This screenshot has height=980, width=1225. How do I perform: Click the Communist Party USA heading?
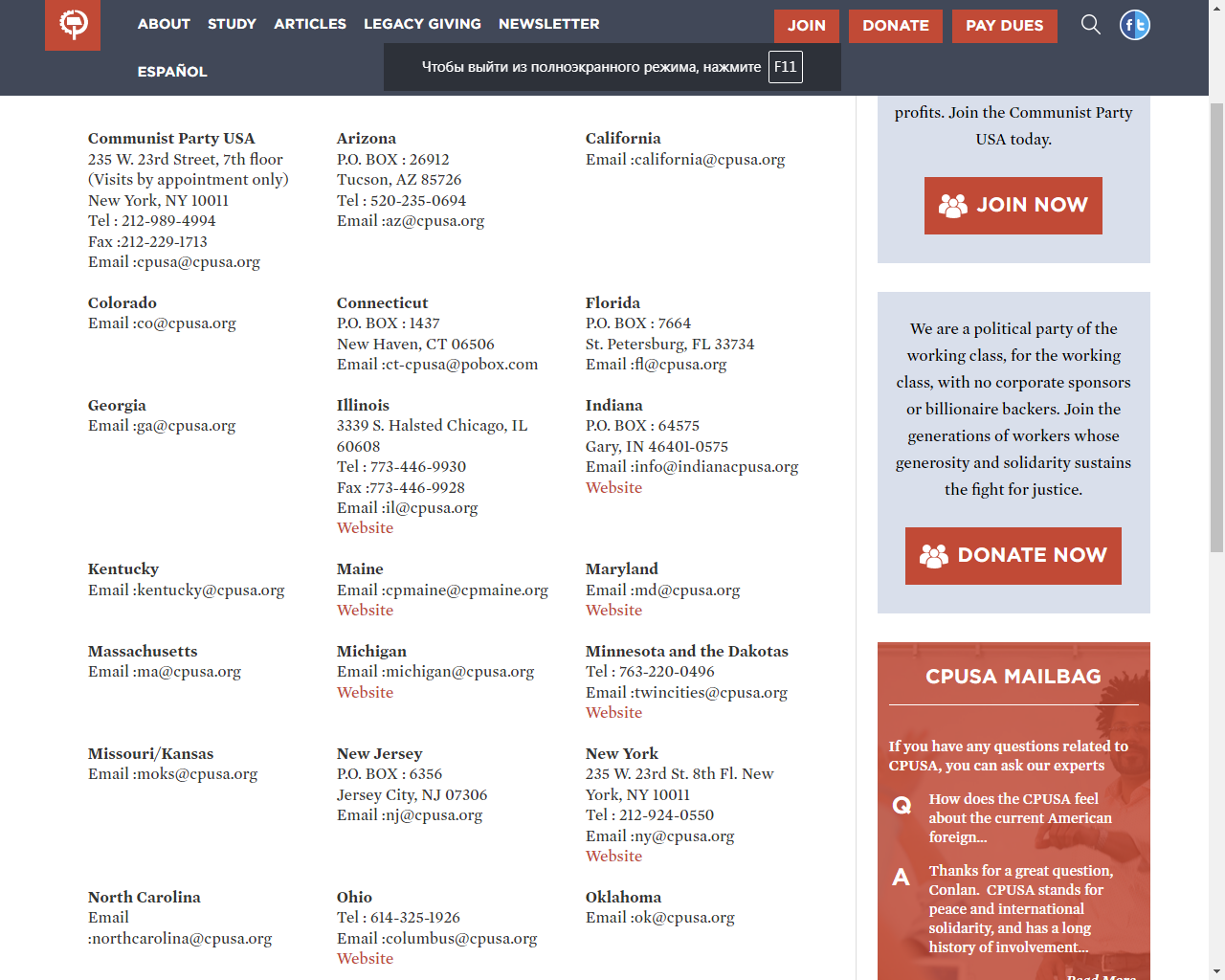pyautogui.click(x=171, y=139)
